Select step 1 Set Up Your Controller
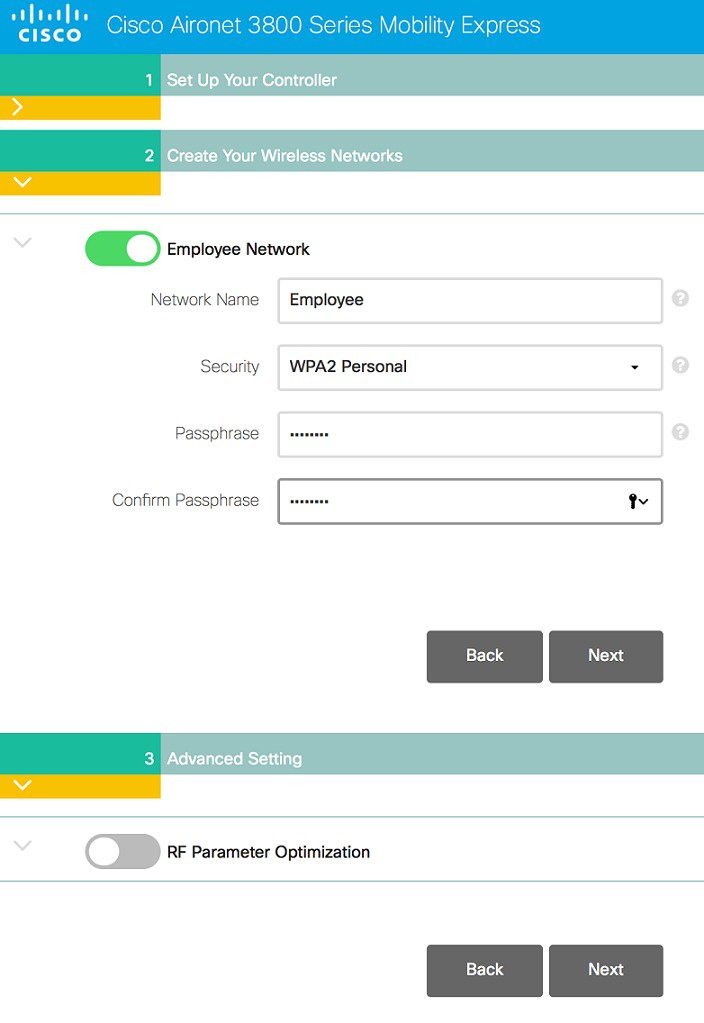704x1023 pixels. coord(352,74)
